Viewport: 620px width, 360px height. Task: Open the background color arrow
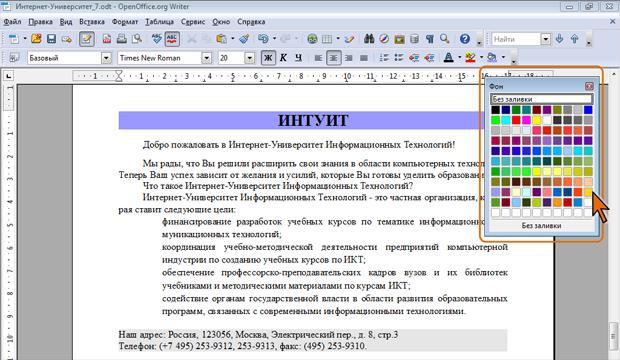(x=503, y=58)
